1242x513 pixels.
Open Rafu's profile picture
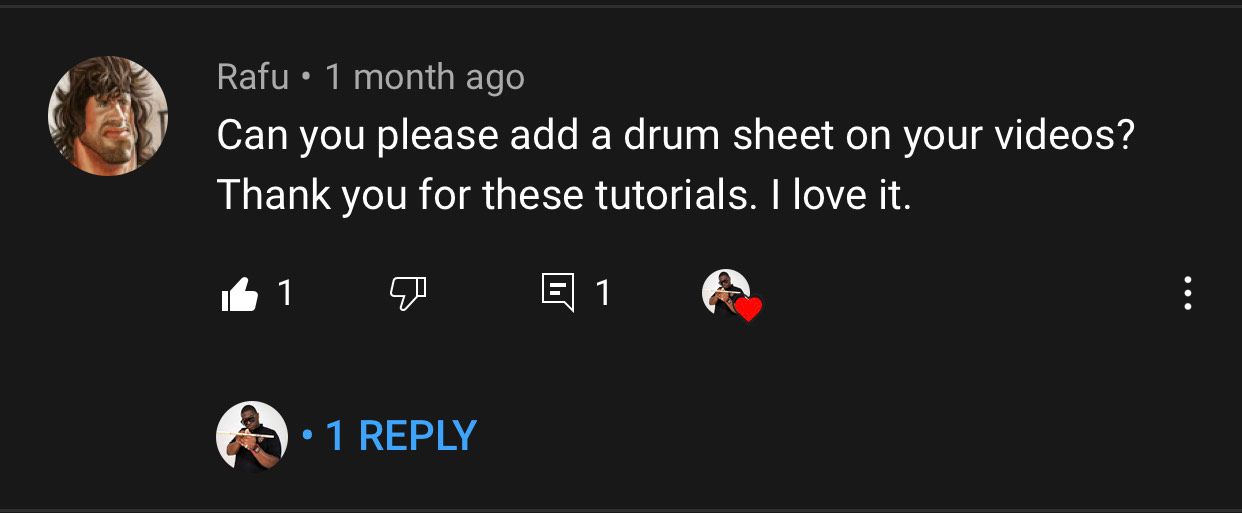(108, 116)
